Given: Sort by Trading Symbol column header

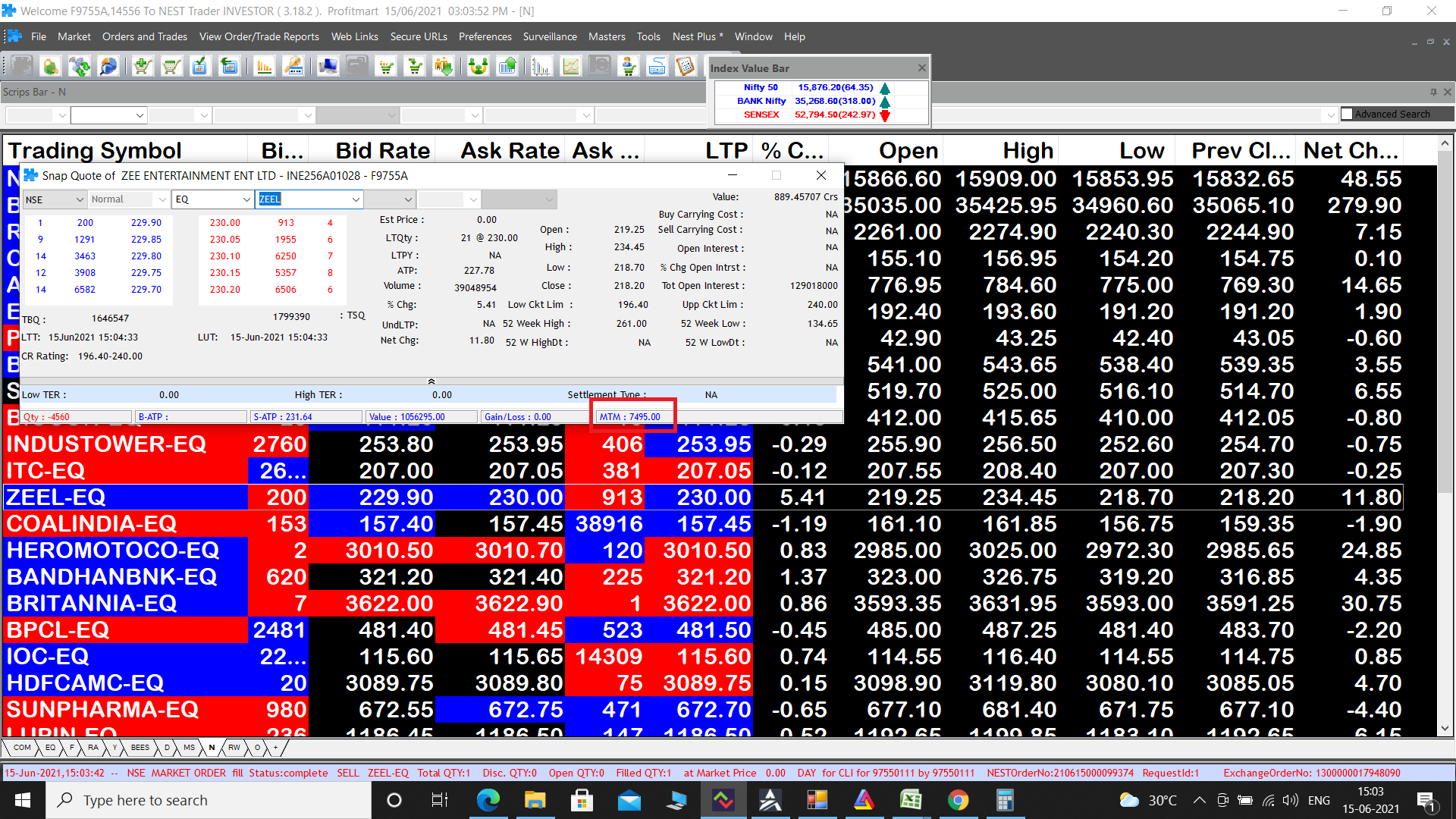Looking at the screenshot, I should point(125,150).
